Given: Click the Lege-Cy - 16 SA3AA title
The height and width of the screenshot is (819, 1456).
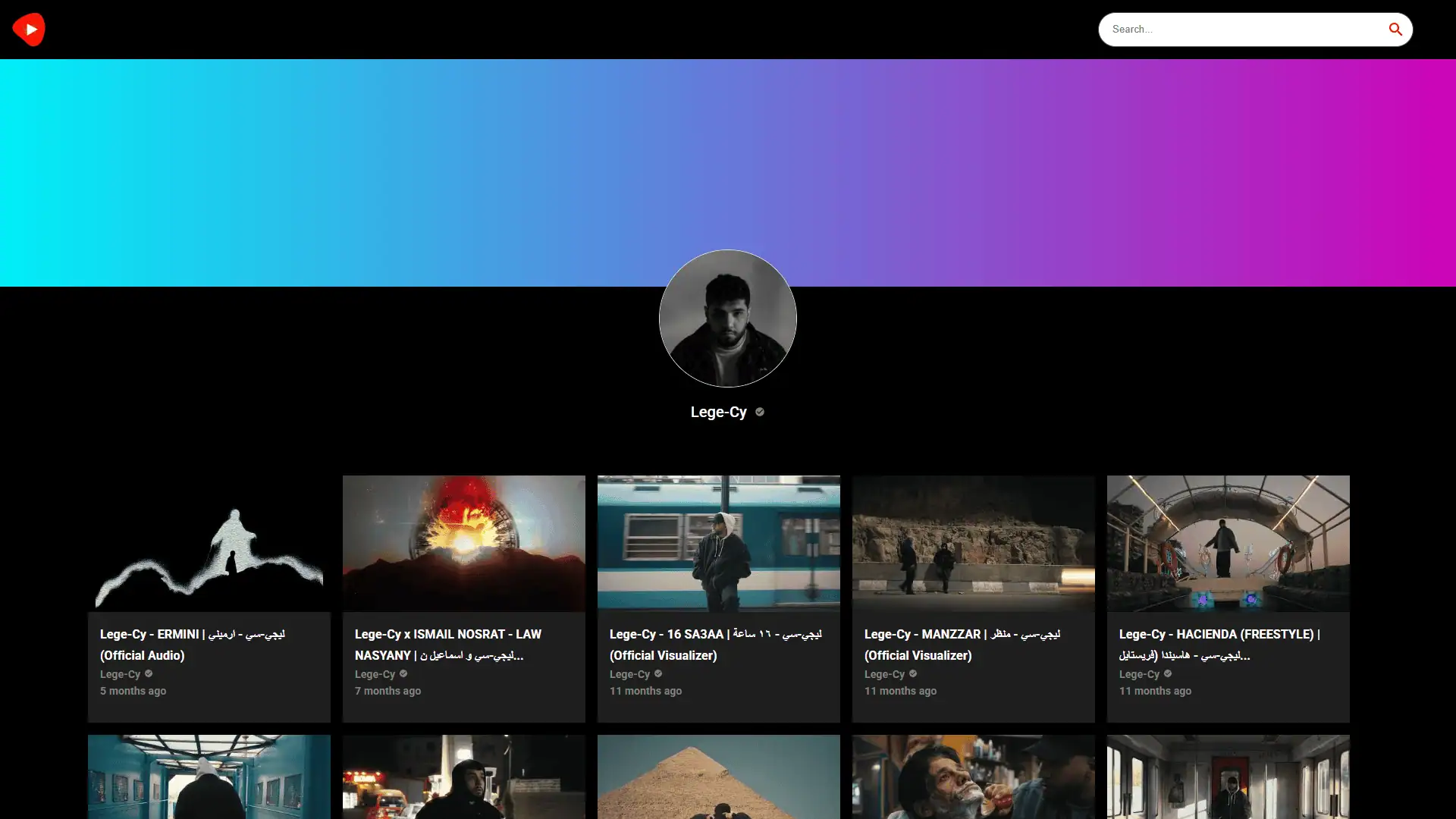Looking at the screenshot, I should [x=716, y=645].
